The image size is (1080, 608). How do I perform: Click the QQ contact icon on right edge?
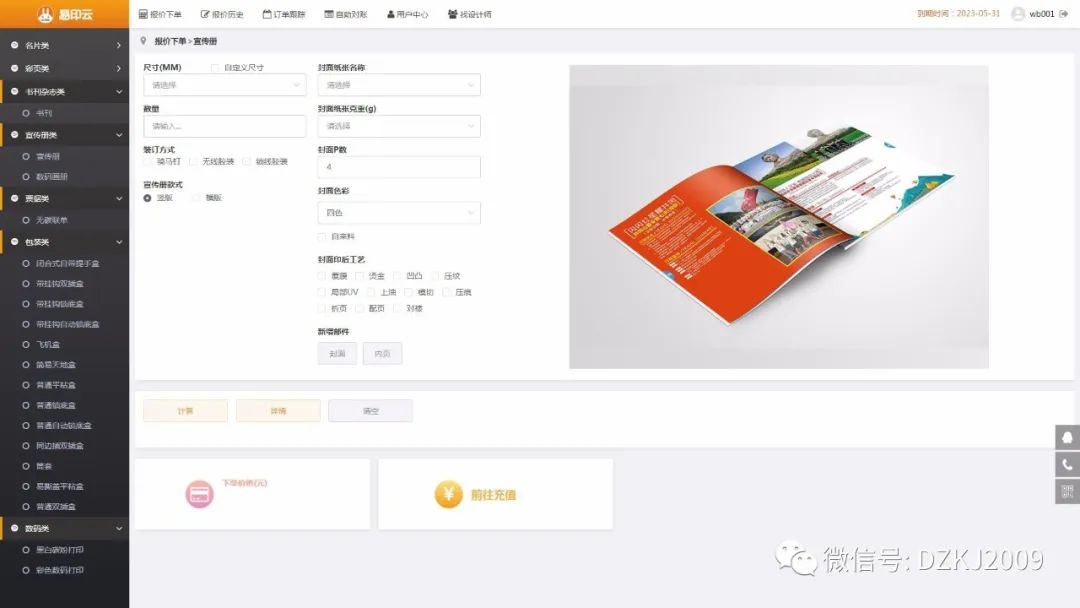click(1067, 437)
